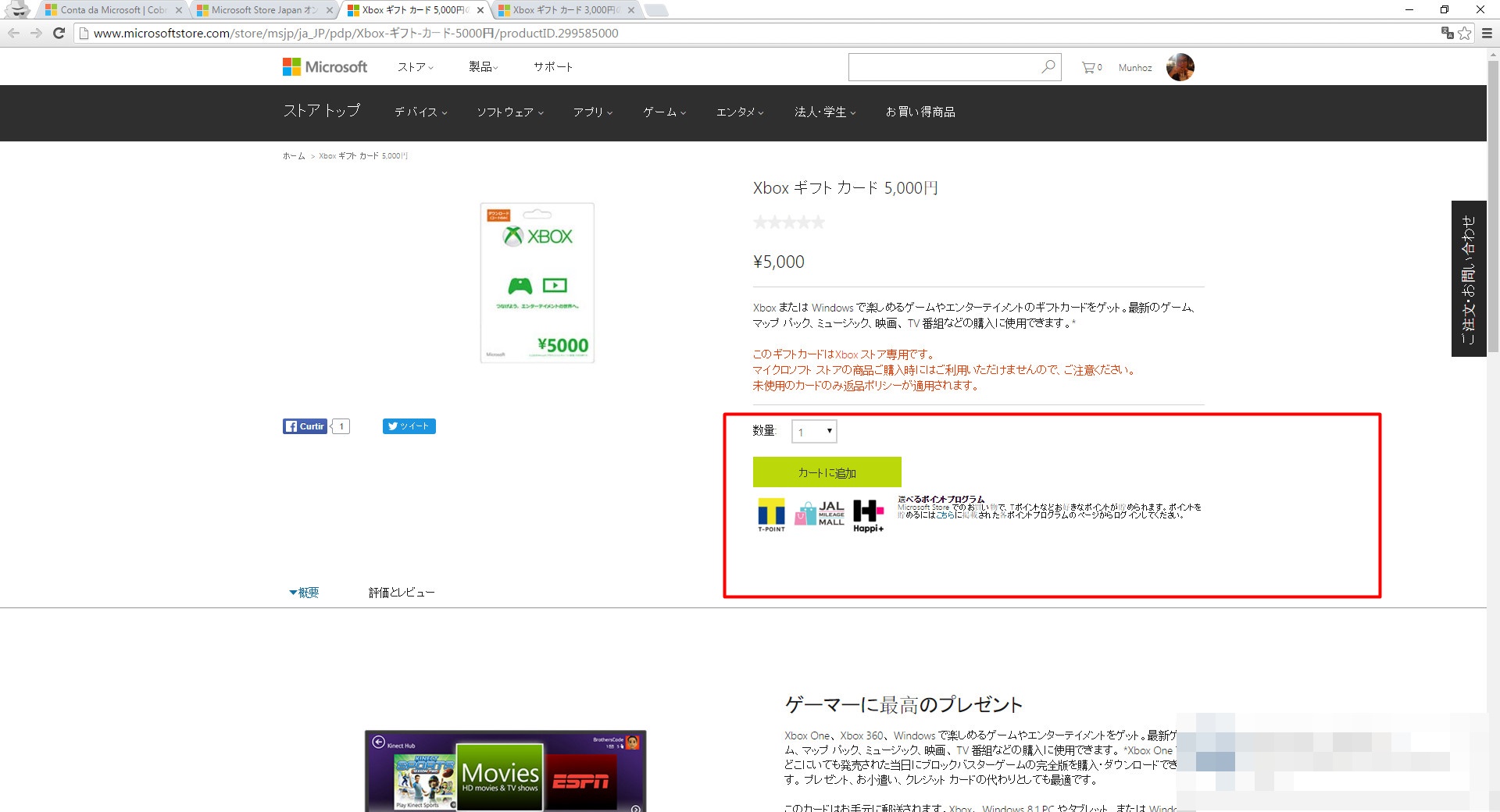Click the Microsoft logo
Screen dimensions: 1500x812
pyautogui.click(x=325, y=67)
